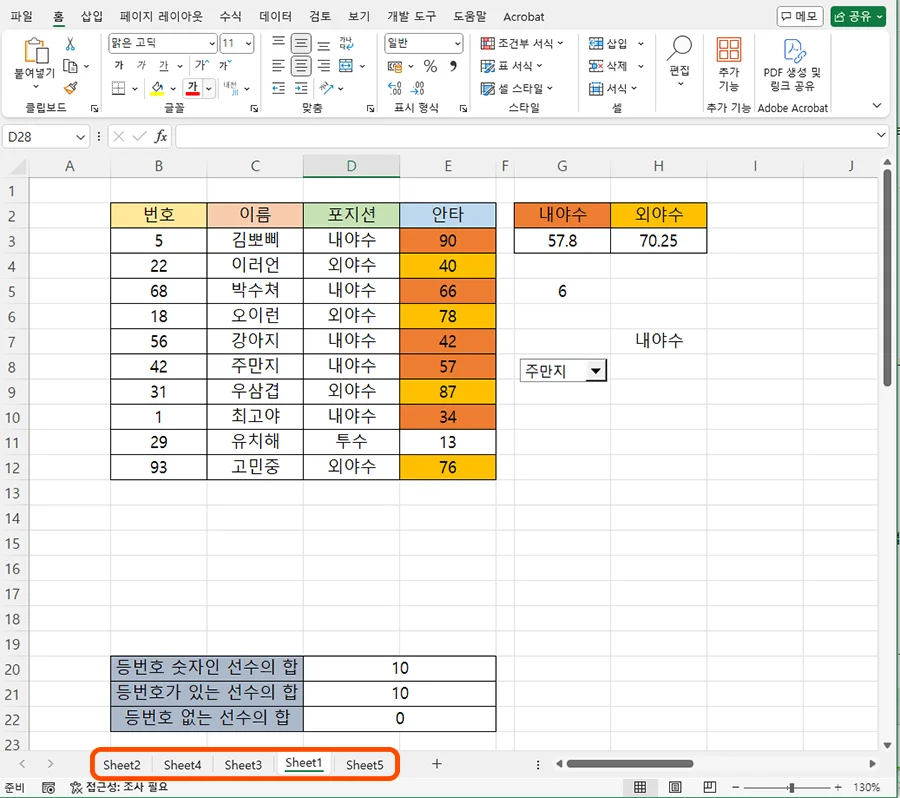Click PDF 생성 및 링크 공유 icon
The width and height of the screenshot is (900, 798).
[793, 50]
